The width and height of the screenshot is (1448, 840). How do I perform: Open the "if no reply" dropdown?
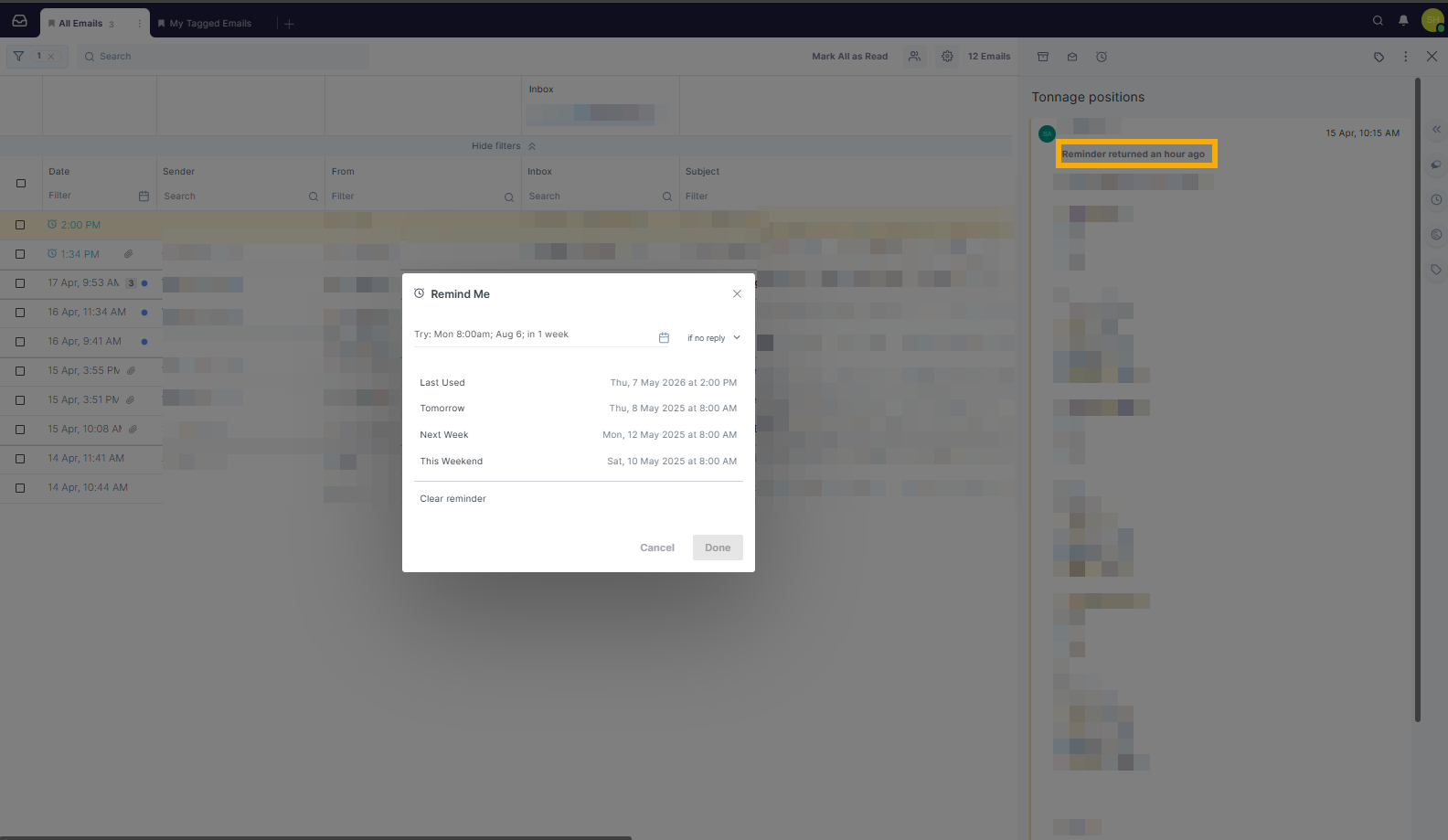(714, 338)
